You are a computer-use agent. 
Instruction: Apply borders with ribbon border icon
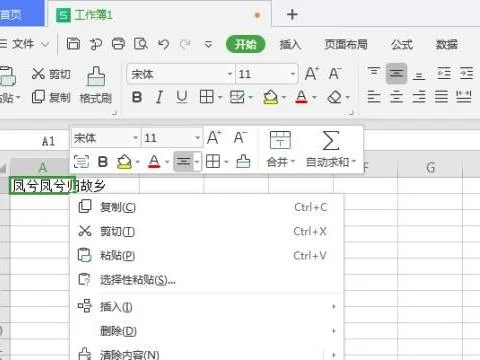(x=207, y=97)
